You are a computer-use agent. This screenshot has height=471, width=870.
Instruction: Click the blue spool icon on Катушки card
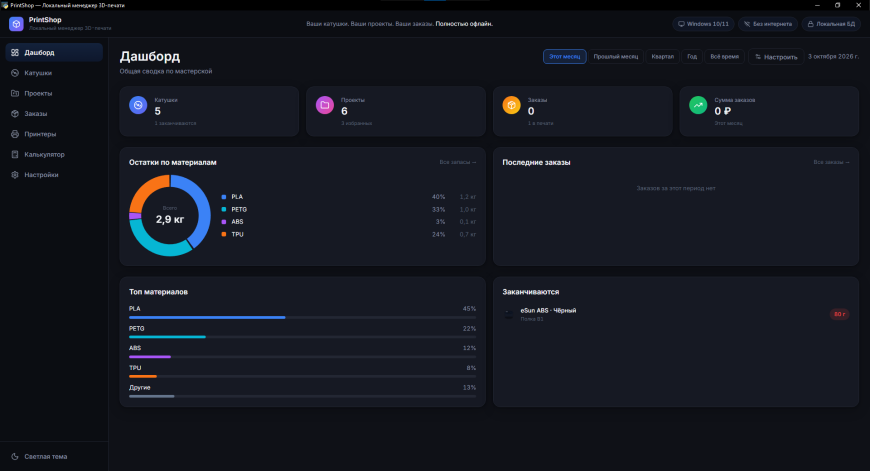click(138, 105)
